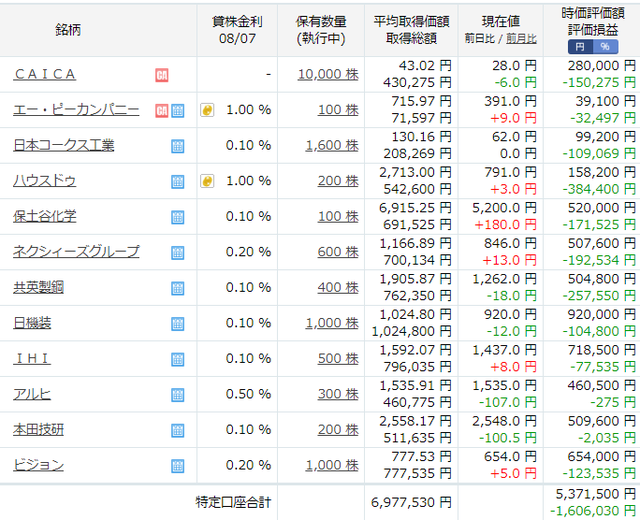Open the calendar icon for 共英製鋼

[x=178, y=288]
